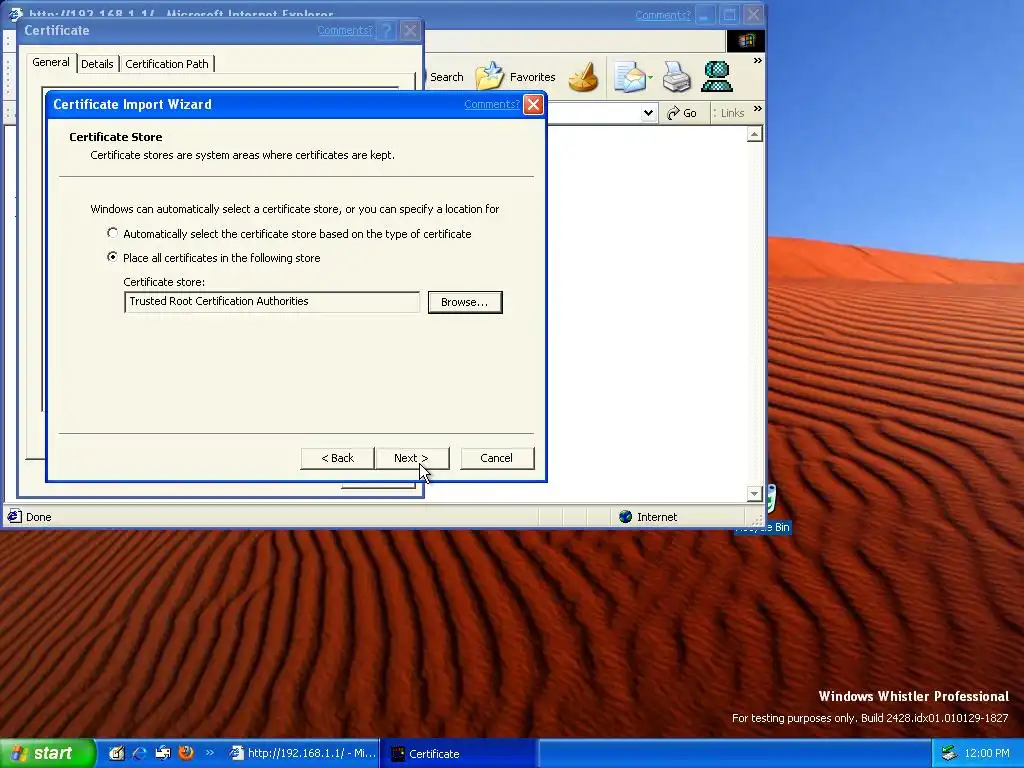The height and width of the screenshot is (768, 1024).
Task: Expand toolbar overflow chevron beside Messenger icon
Action: tap(758, 60)
